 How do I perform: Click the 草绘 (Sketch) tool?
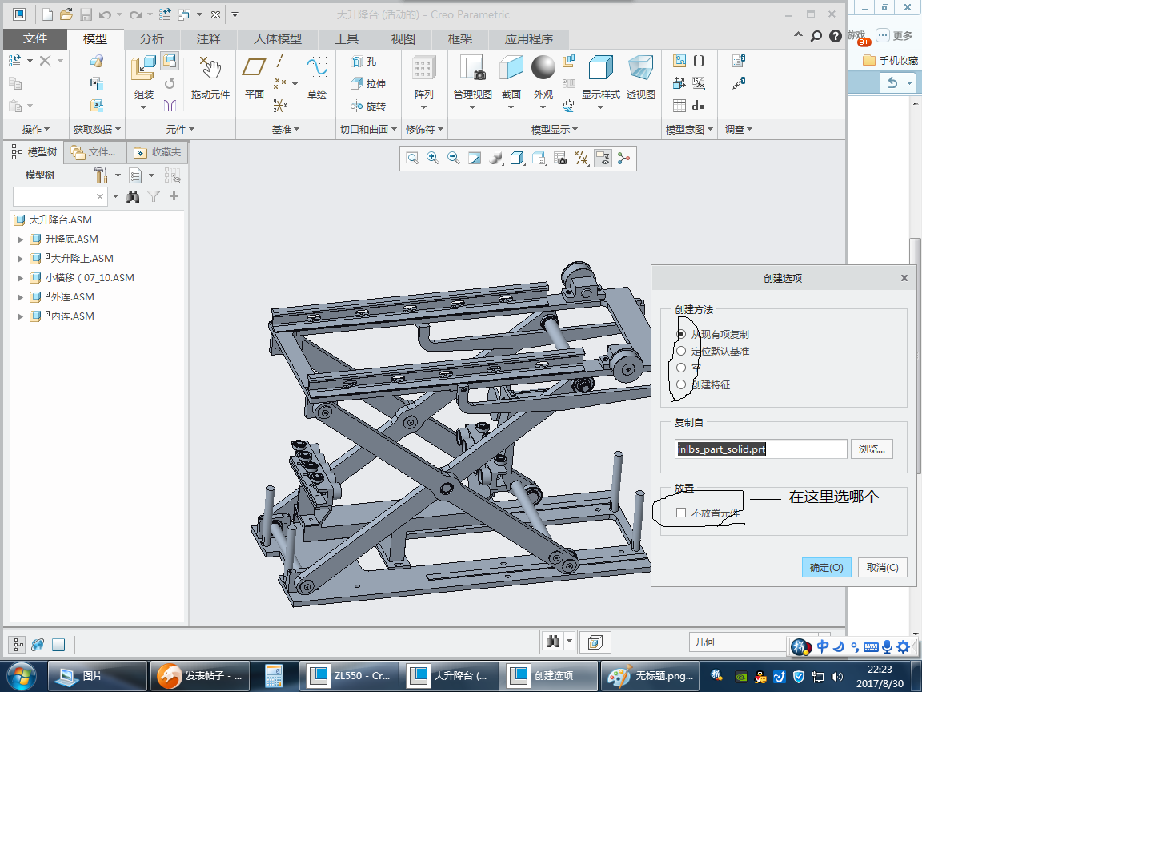[317, 78]
